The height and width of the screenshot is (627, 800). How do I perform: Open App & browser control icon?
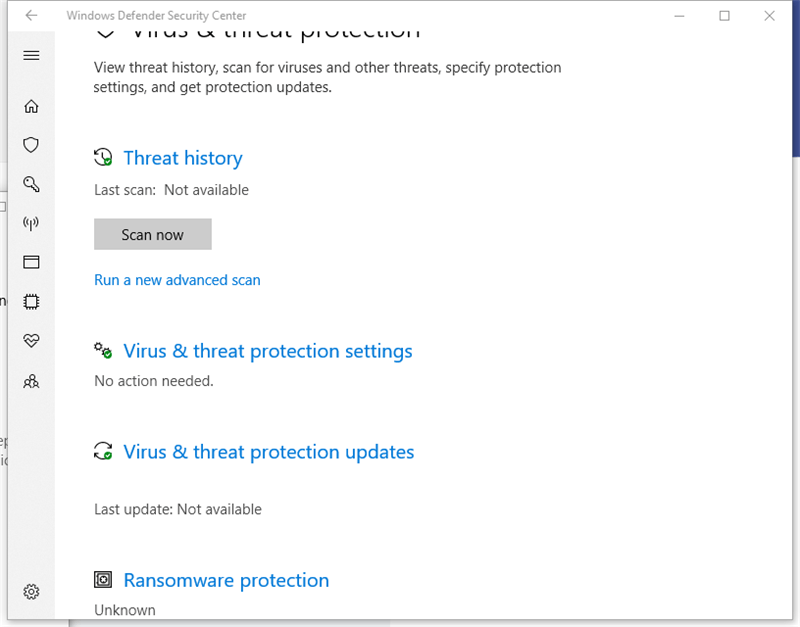tap(31, 262)
